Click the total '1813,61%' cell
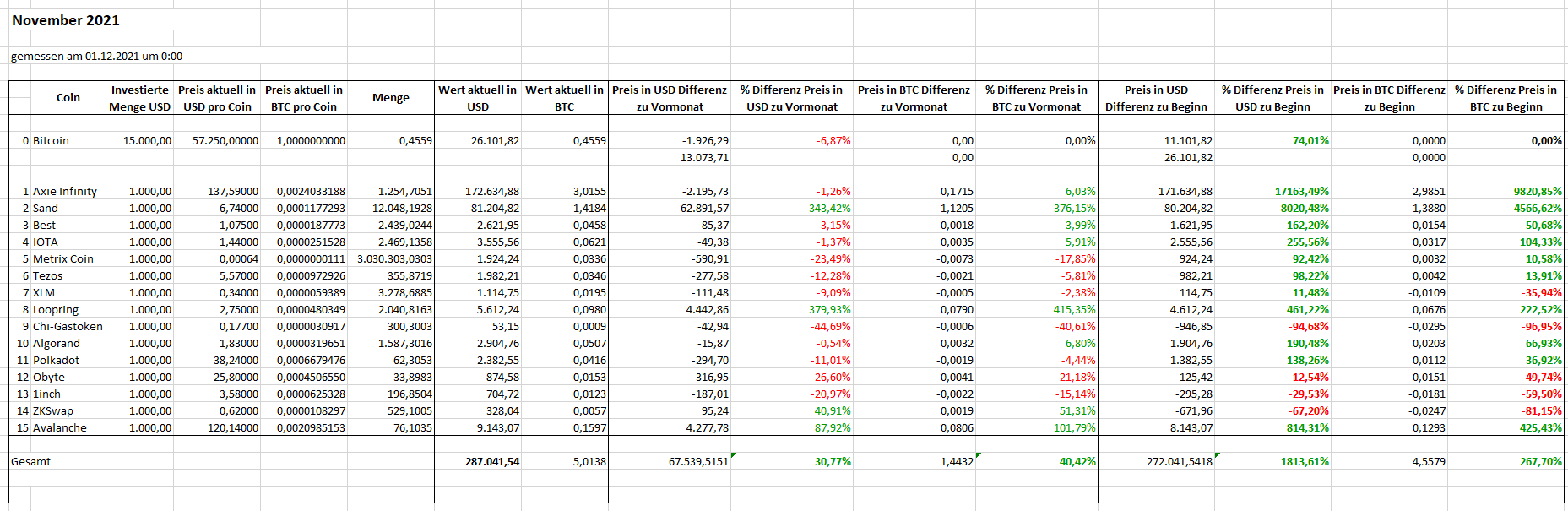Screen dimensions: 1568x511 [1305, 462]
